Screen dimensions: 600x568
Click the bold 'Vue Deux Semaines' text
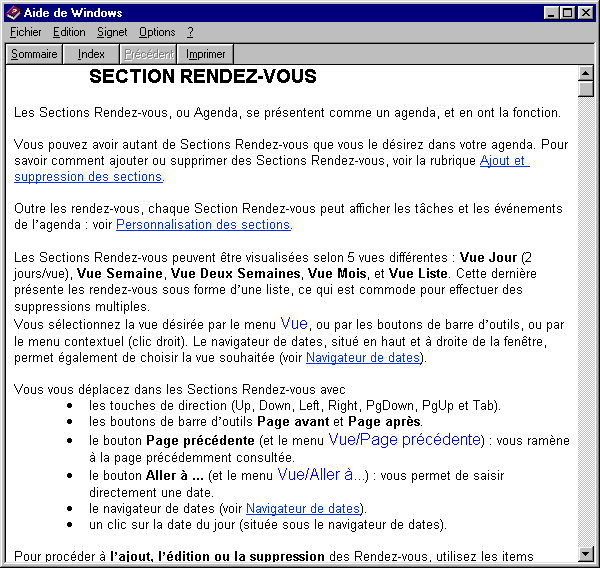point(235,273)
